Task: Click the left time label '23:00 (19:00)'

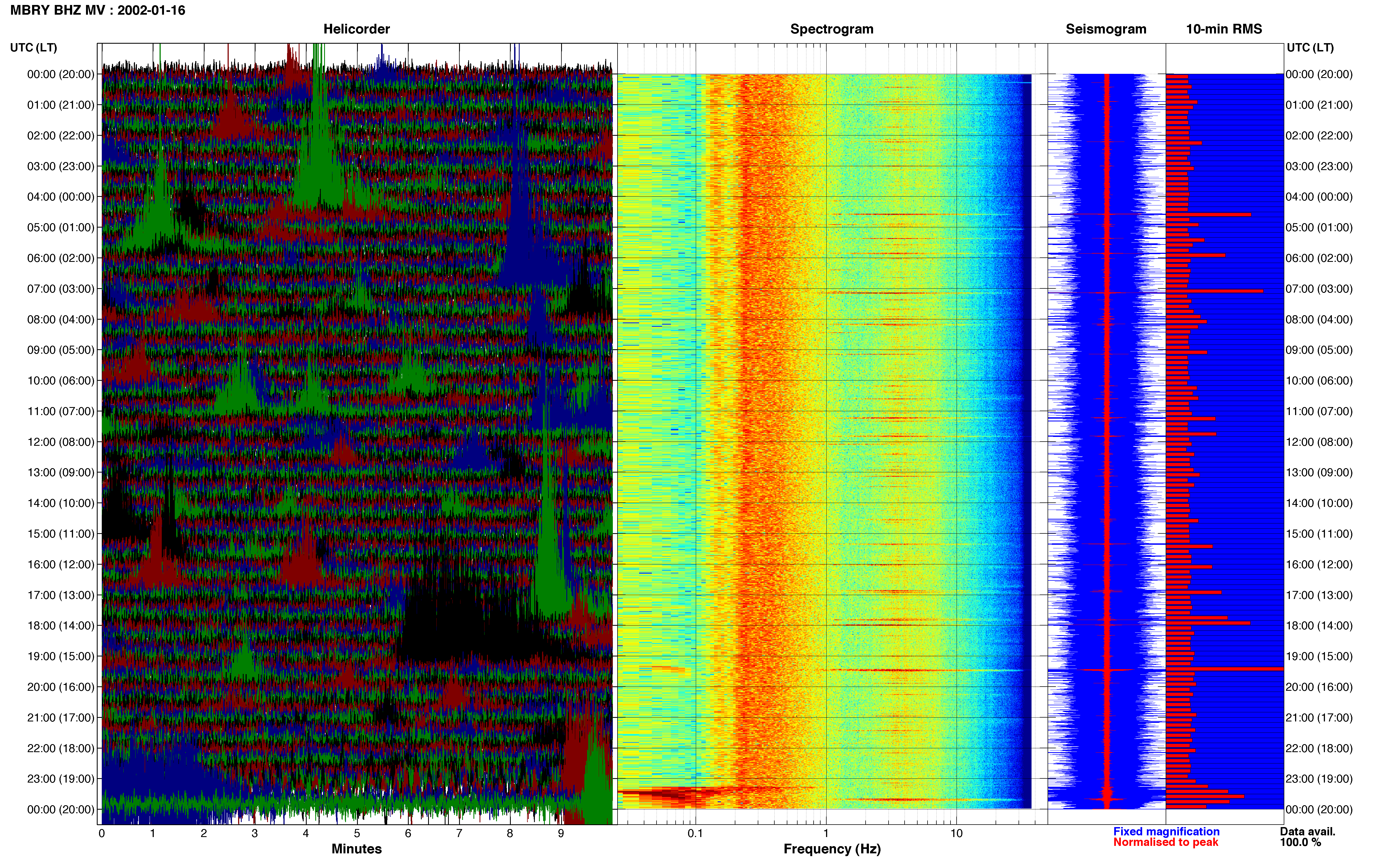Action: 61,779
